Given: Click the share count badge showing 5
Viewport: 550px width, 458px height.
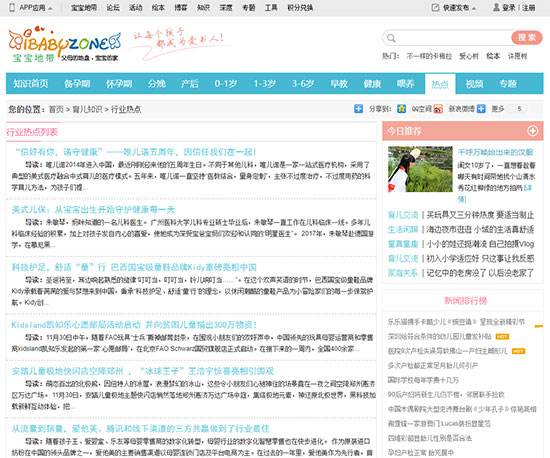Looking at the screenshot, I should 519,109.
